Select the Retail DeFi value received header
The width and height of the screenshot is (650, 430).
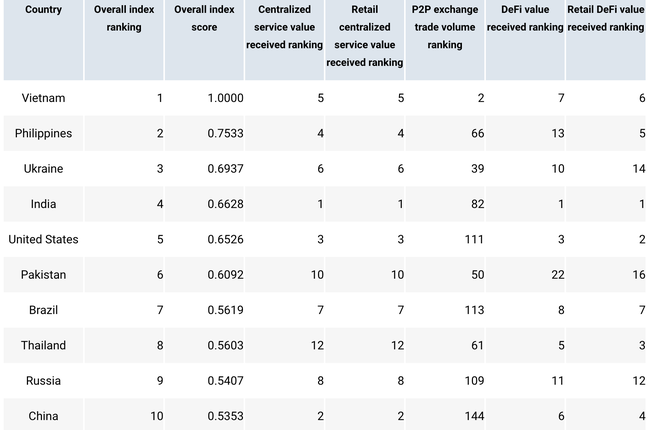[606, 18]
